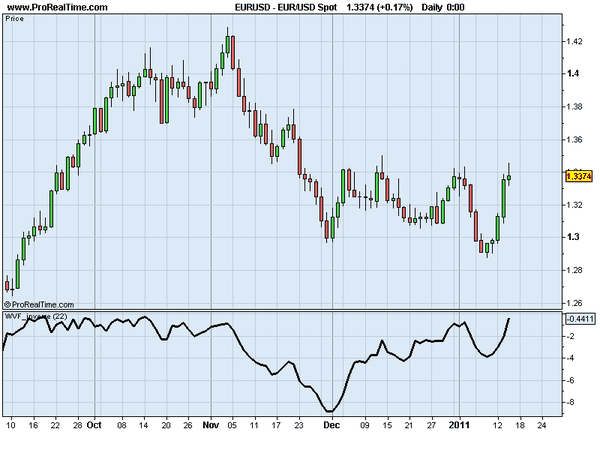Screen dimensions: 600x450
Task: Click the EURUSD - EUR/USD Spot title
Action: tap(286, 7)
